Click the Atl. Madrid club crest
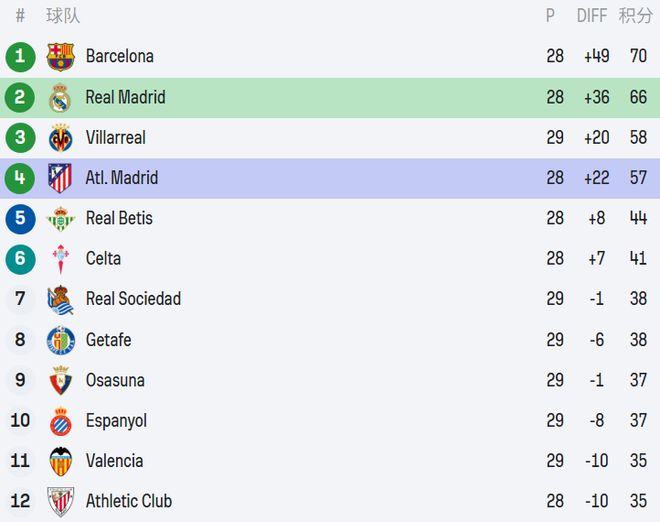The height and width of the screenshot is (522, 660). (60, 178)
